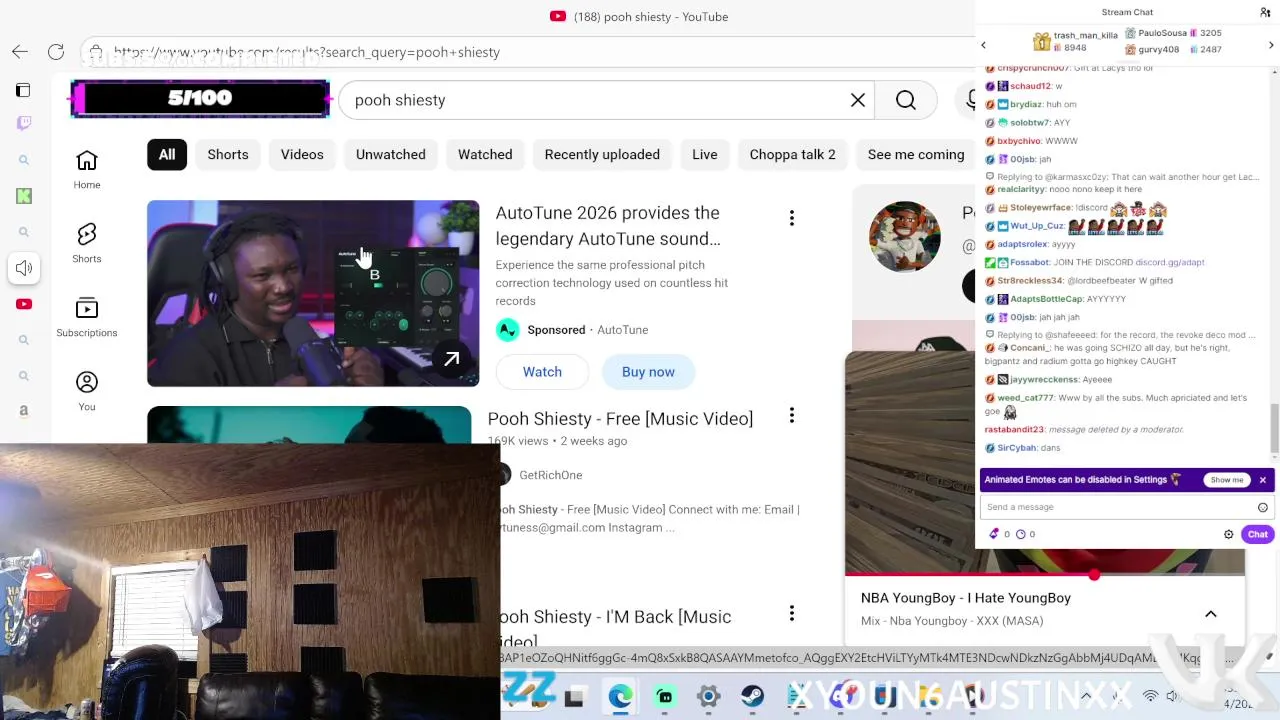This screenshot has width=1280, height=720.
Task: Run search with the magnifying glass button
Action: tap(906, 100)
